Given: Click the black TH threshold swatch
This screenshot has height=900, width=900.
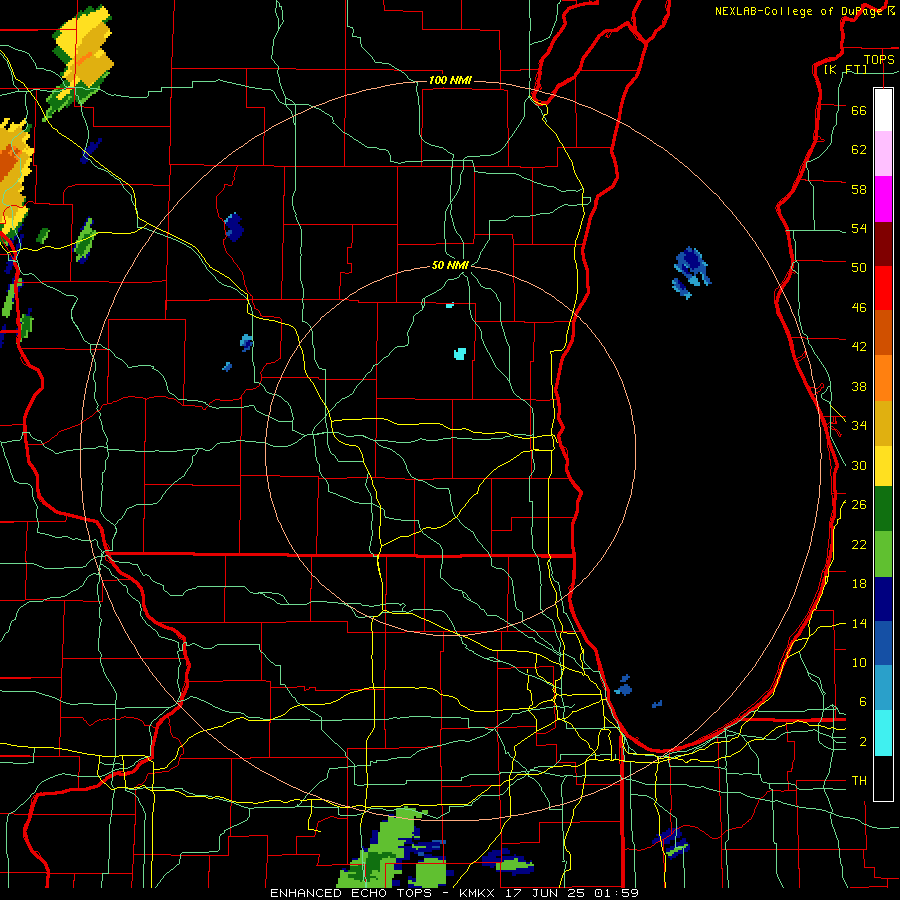Looking at the screenshot, I should (883, 778).
